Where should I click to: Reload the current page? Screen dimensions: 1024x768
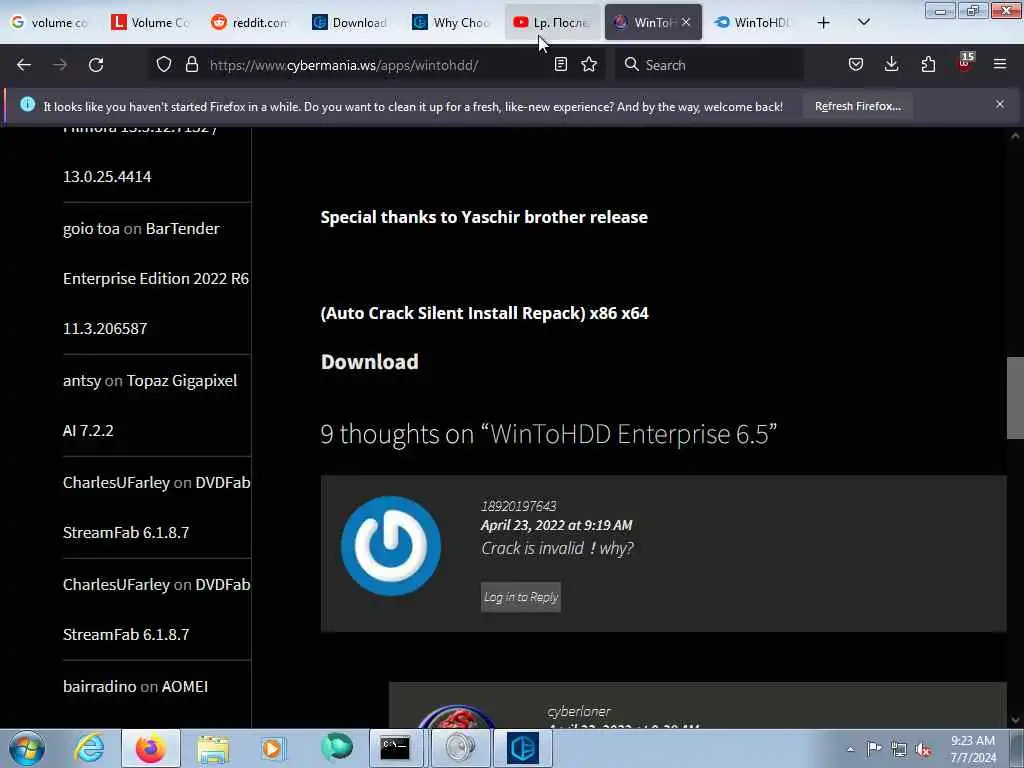tap(96, 65)
